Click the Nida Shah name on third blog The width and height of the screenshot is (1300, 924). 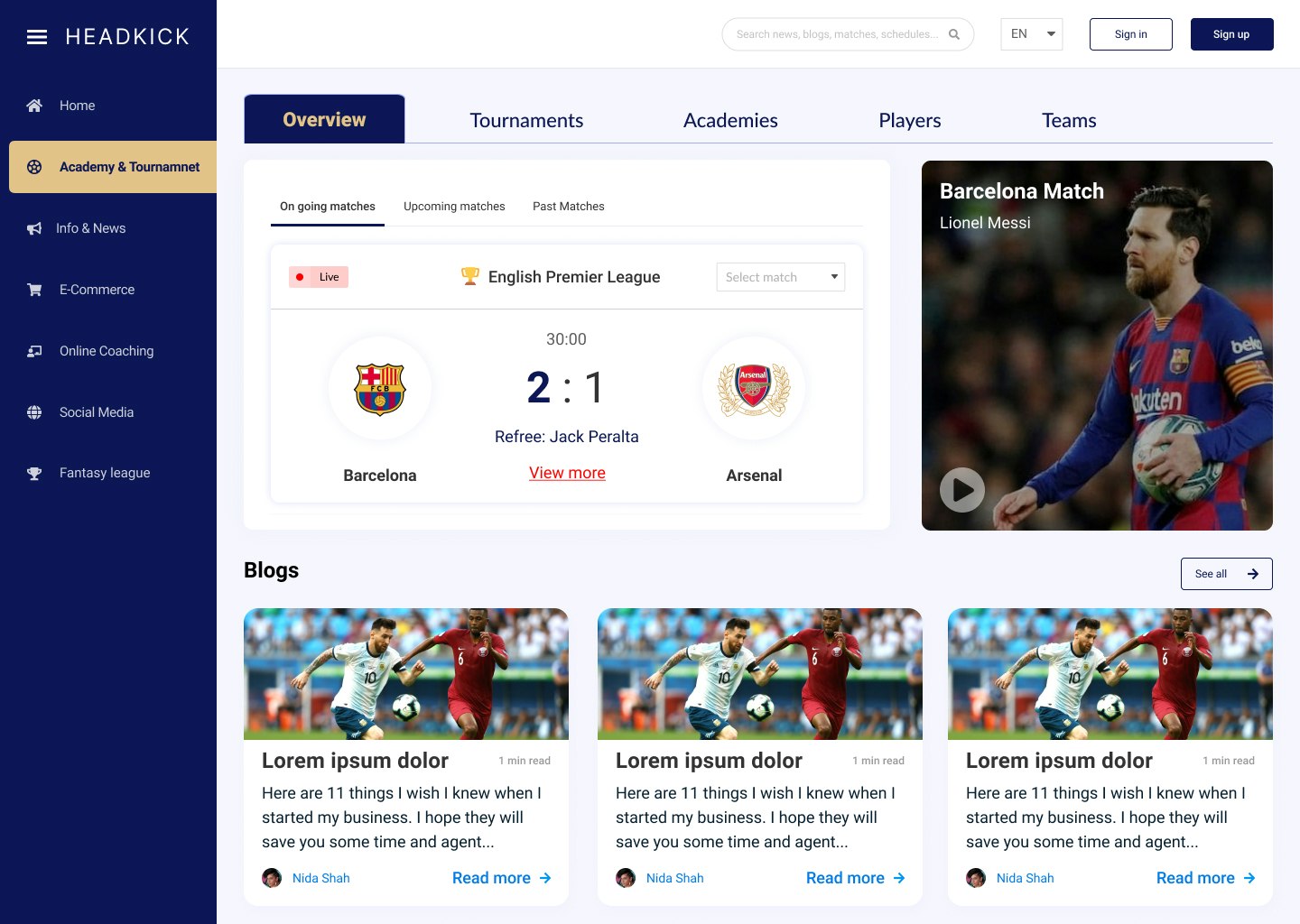[x=1025, y=878]
